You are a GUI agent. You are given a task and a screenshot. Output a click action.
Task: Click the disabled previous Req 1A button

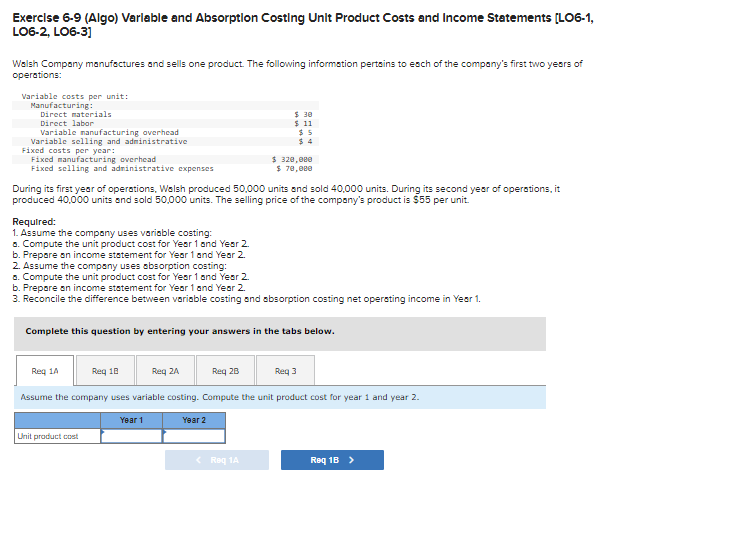tap(217, 460)
